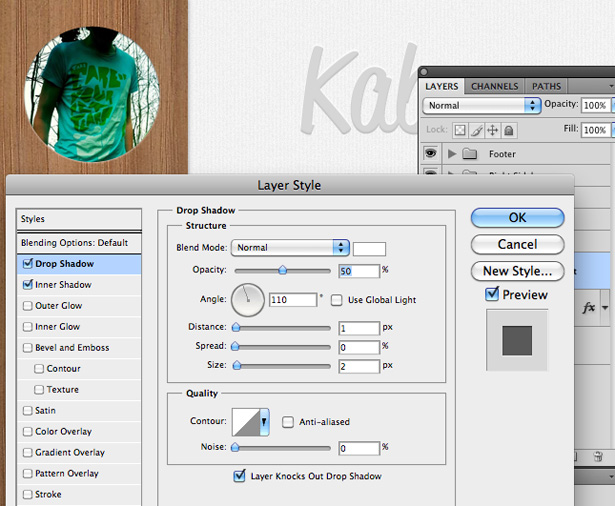This screenshot has height=506, width=615.
Task: Click lock position move icon
Action: pos(492,130)
